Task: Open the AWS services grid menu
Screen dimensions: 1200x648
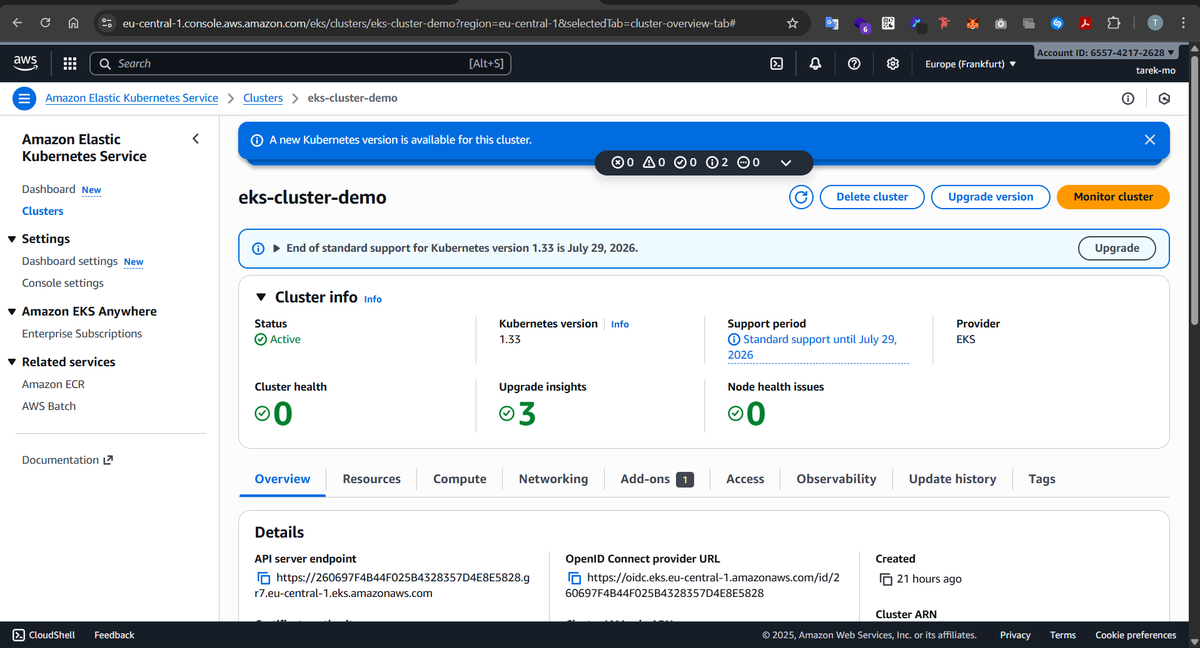Action: tap(70, 63)
